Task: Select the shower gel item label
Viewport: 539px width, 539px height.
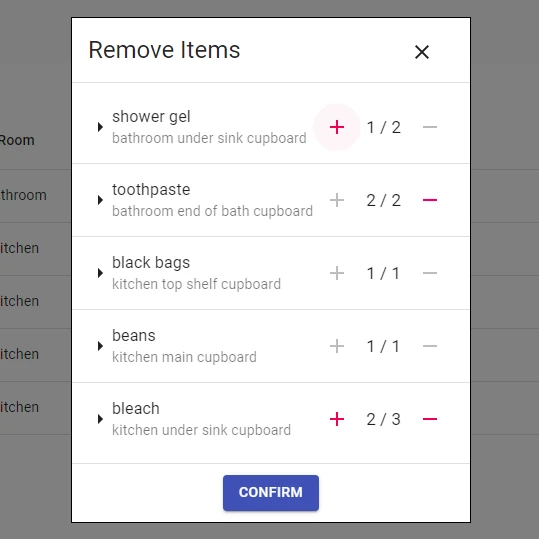Action: (151, 117)
